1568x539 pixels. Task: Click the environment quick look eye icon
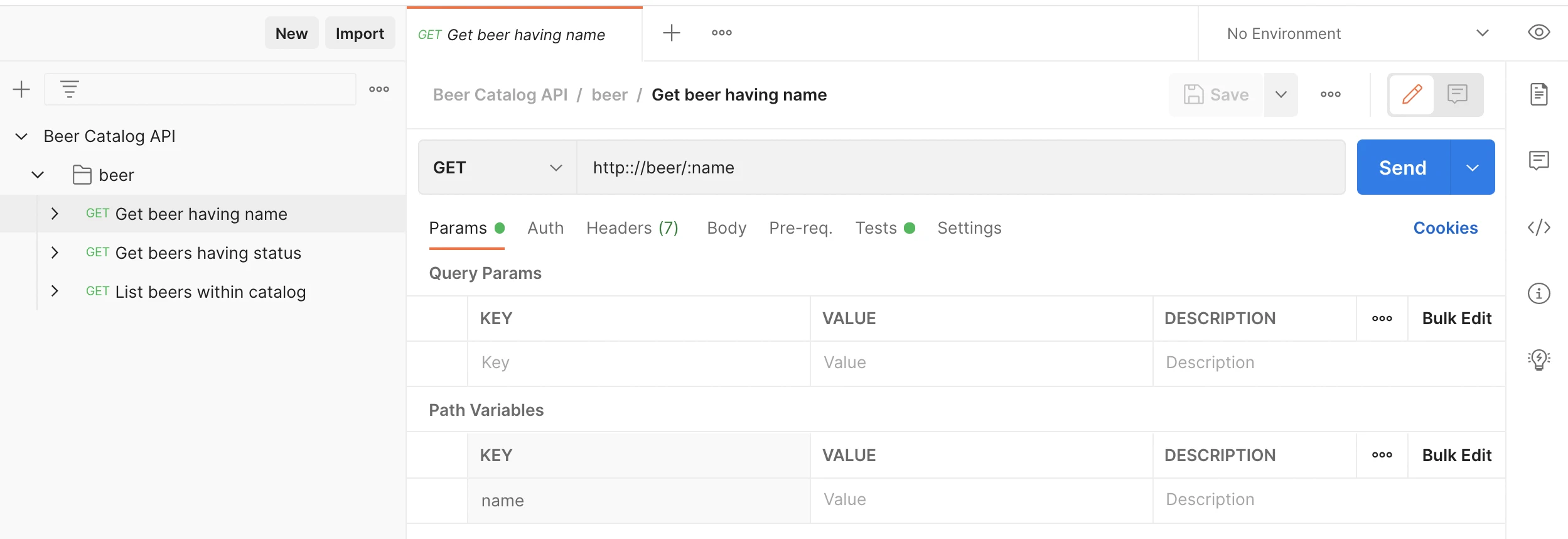tap(1538, 33)
